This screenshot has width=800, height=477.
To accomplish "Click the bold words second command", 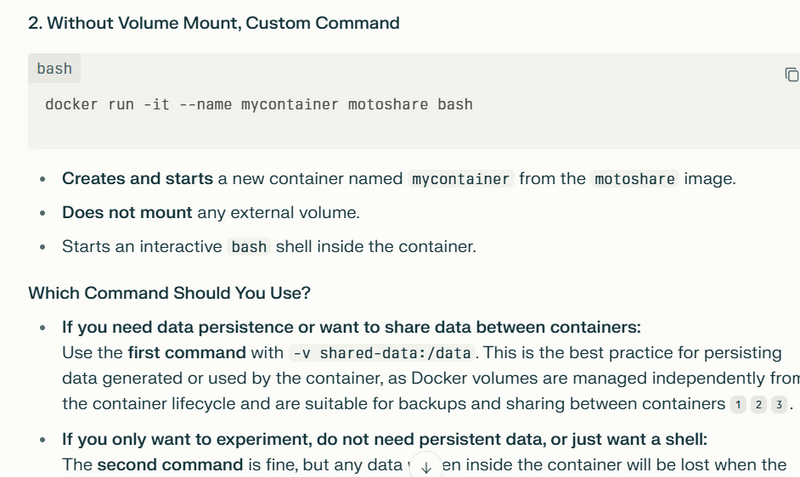I will point(170,465).
